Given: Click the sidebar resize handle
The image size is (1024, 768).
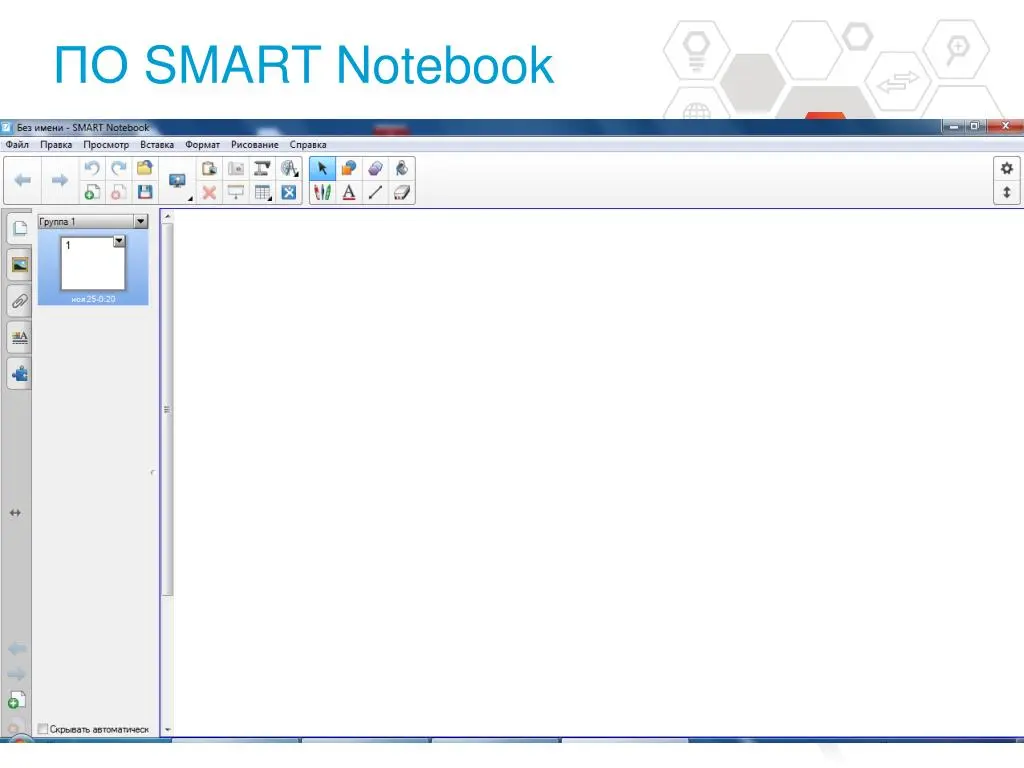Looking at the screenshot, I should 153,472.
